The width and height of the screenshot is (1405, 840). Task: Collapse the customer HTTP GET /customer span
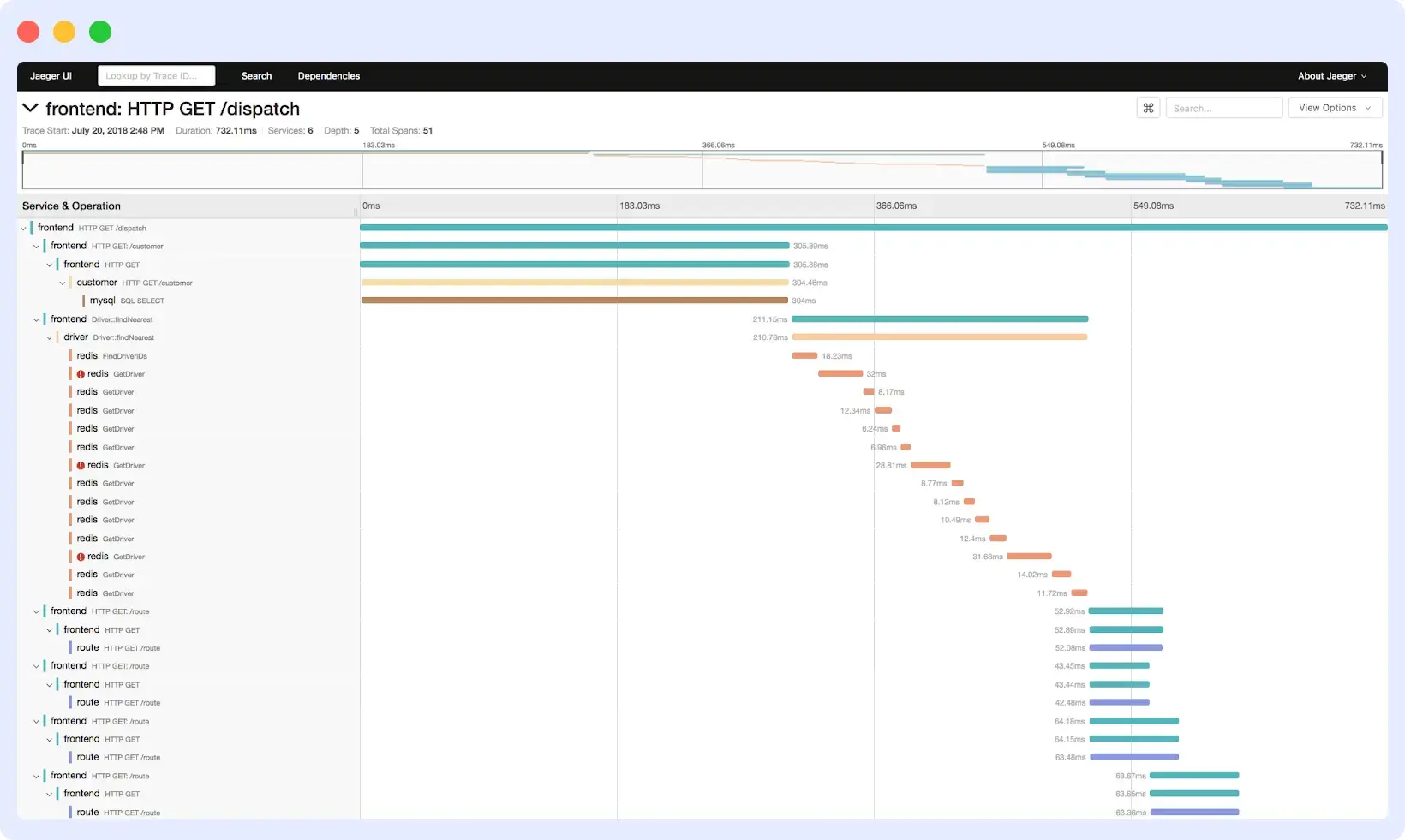click(63, 282)
